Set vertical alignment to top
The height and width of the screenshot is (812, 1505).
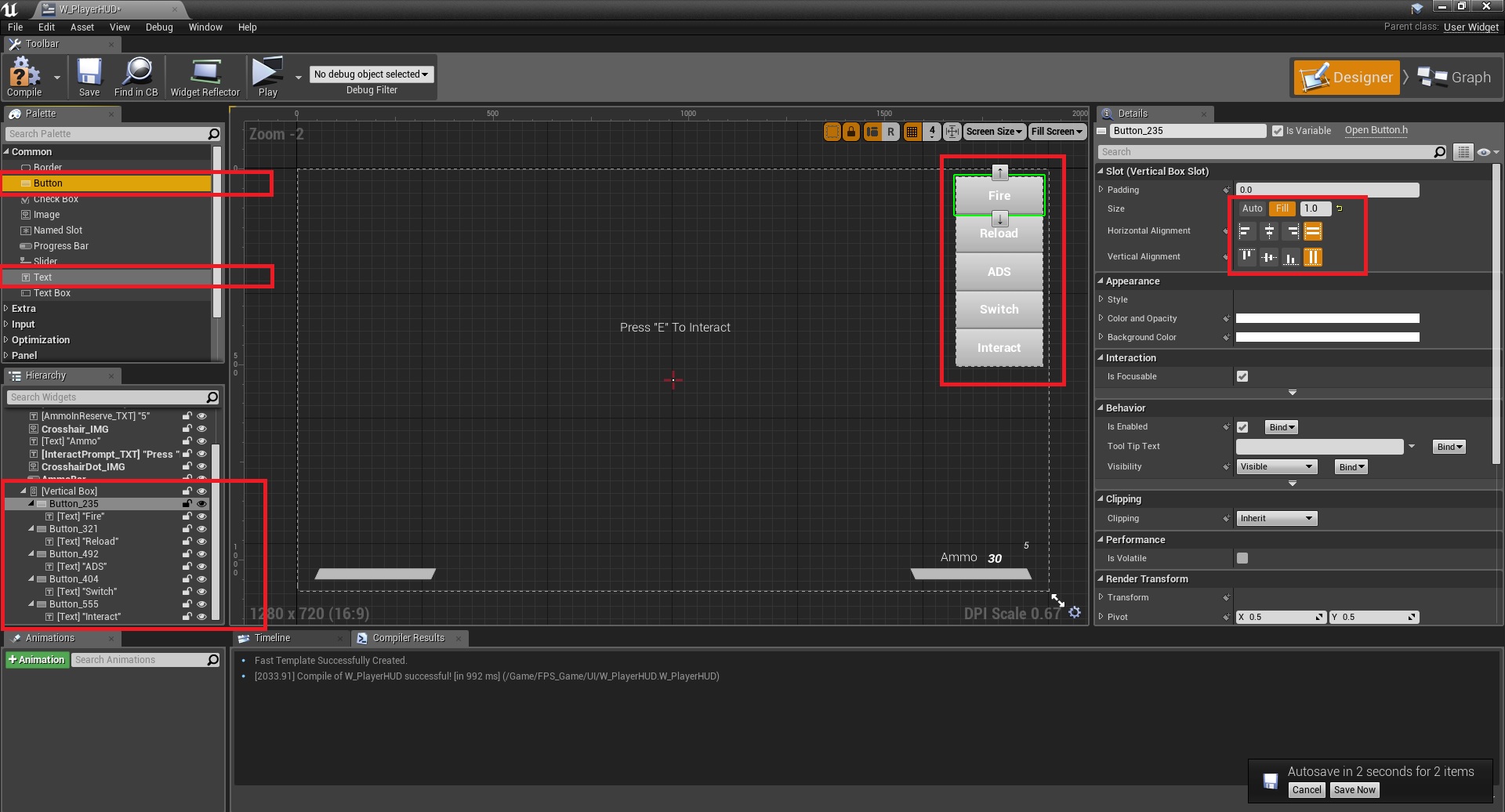coord(1246,257)
